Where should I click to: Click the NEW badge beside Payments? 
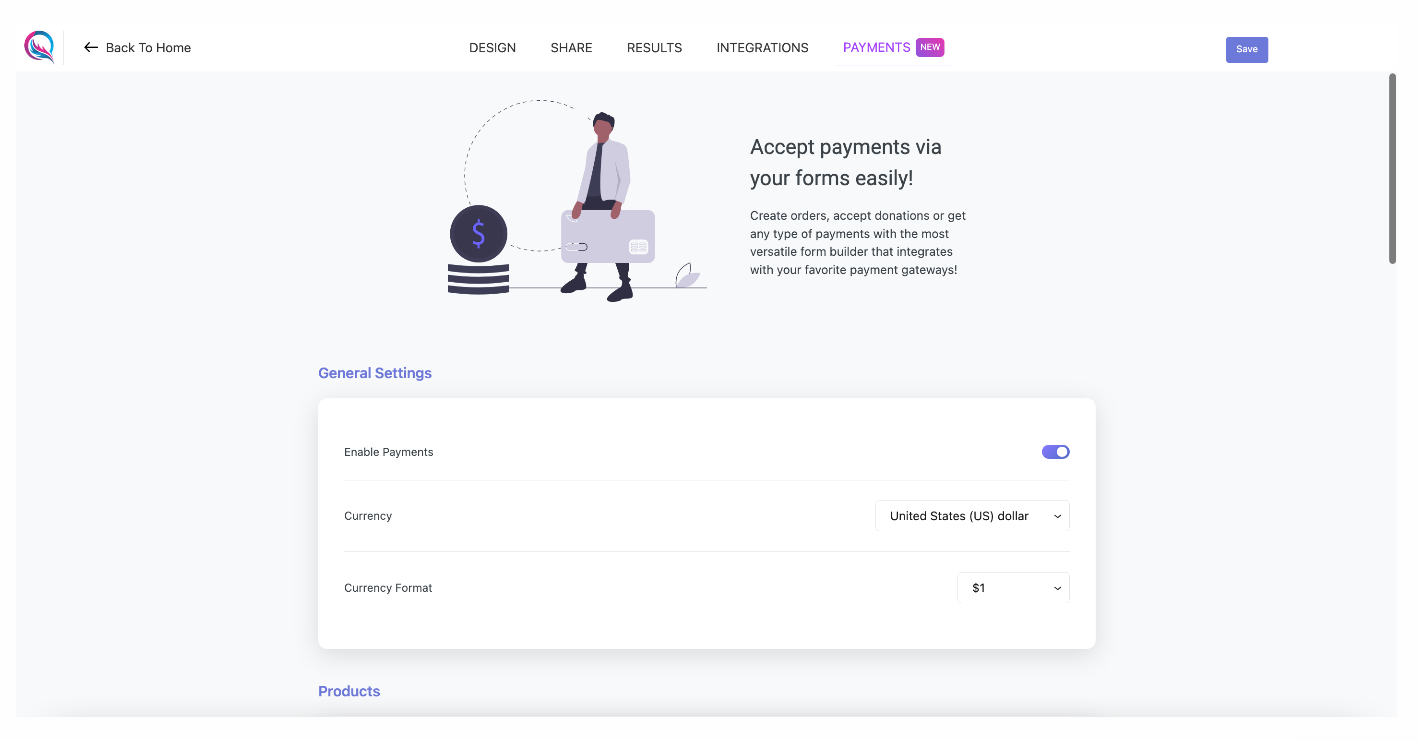[x=930, y=47]
